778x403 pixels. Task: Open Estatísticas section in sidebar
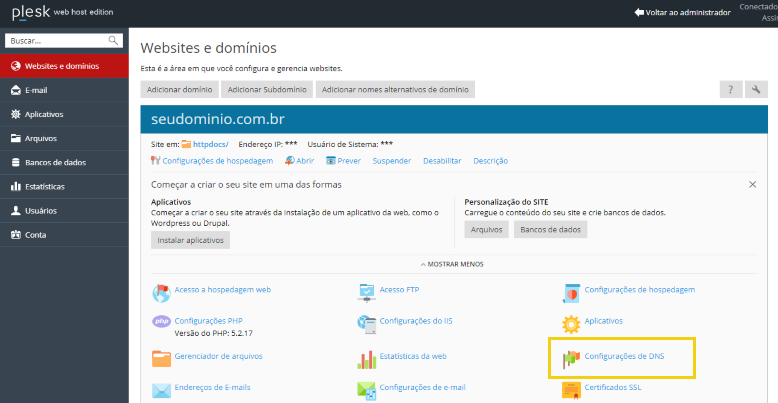tap(65, 187)
